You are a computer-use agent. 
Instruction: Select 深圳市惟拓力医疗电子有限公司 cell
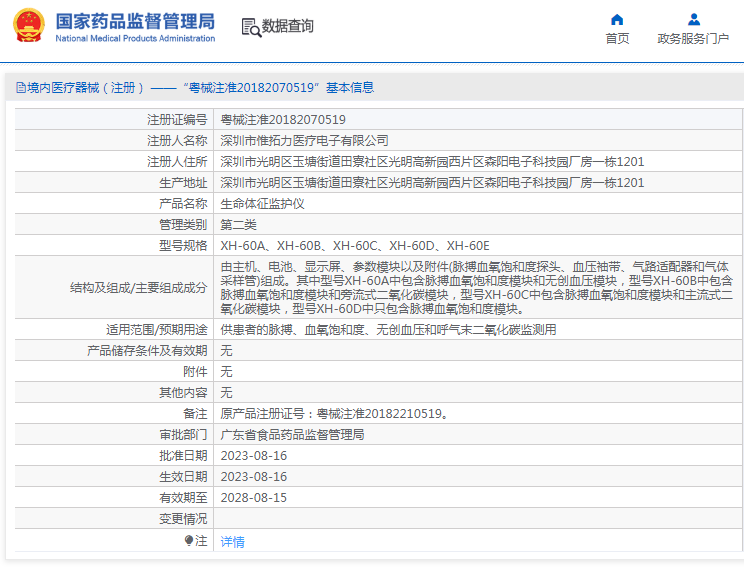[304, 140]
